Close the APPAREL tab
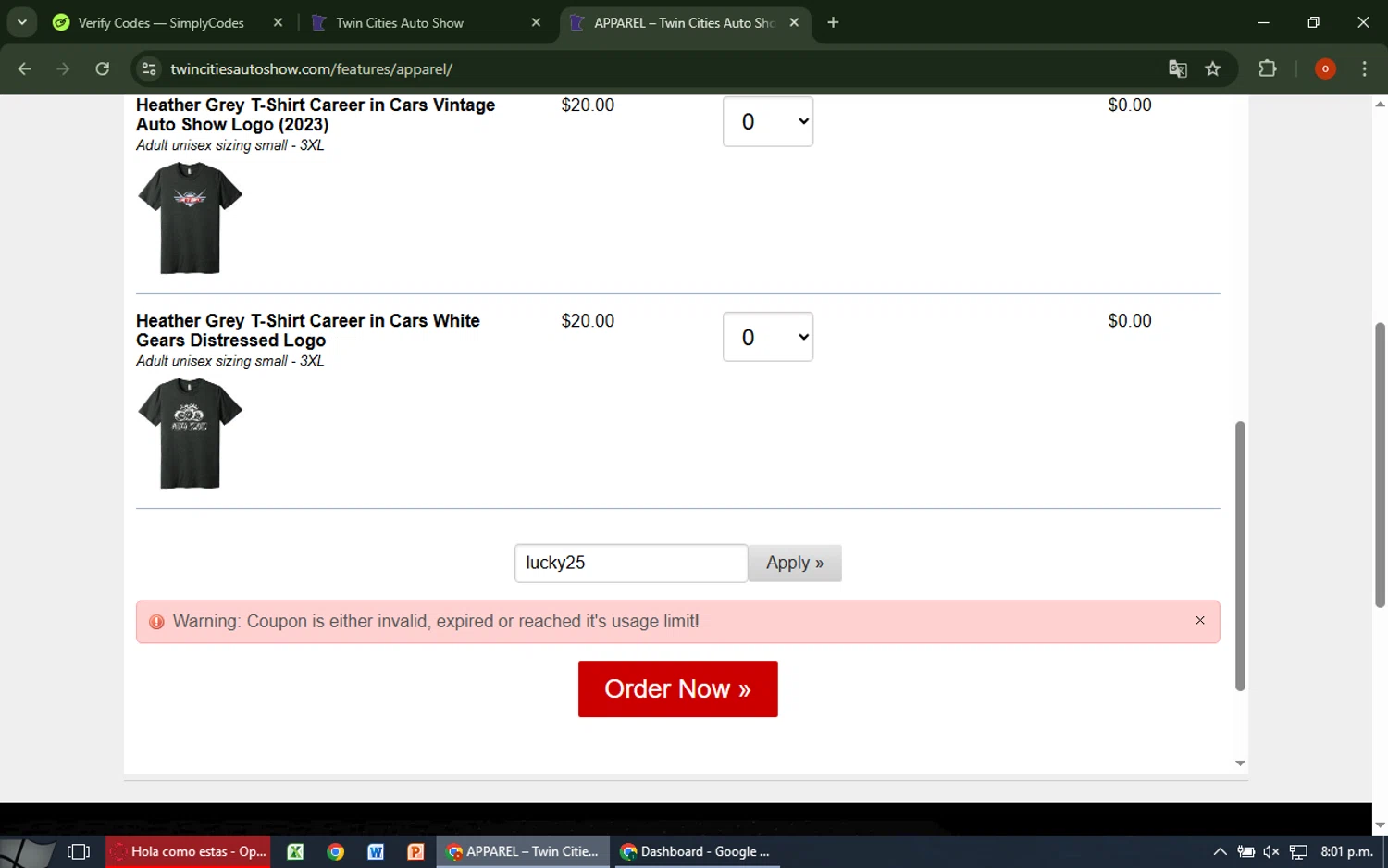The height and width of the screenshot is (868, 1388). (x=794, y=22)
